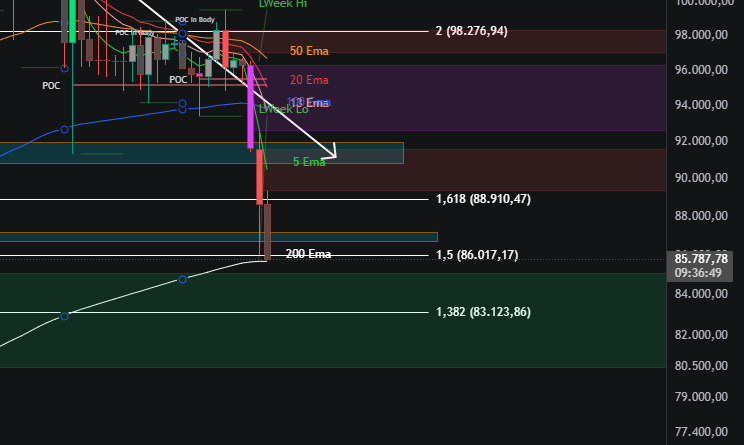Screen dimensions: 744x445
Task: Click the POC In Body label above the candles
Action: pos(195,19)
